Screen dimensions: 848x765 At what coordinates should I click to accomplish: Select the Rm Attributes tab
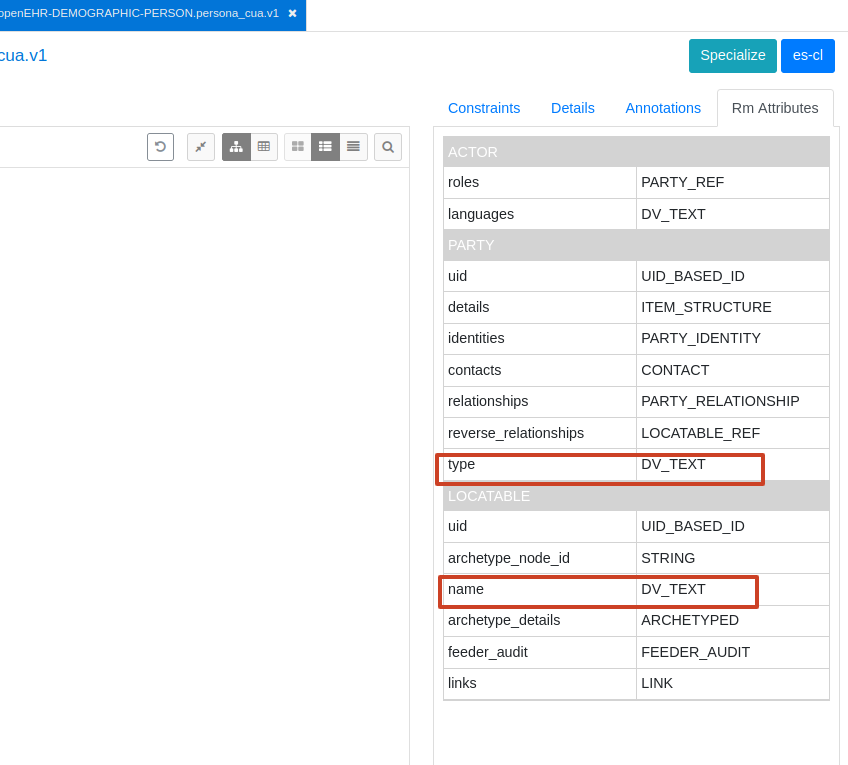775,108
